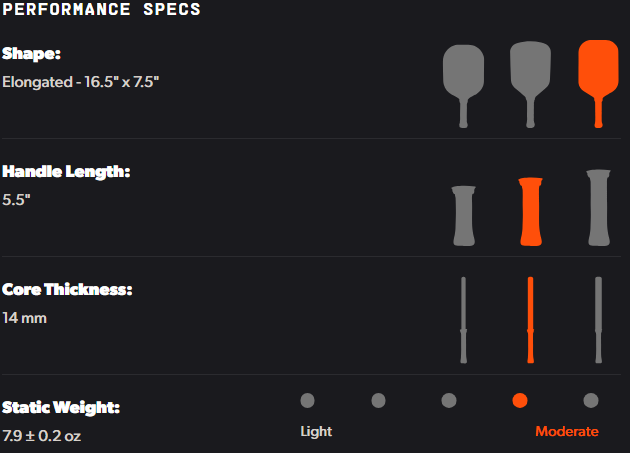The image size is (630, 453).
Task: Choose the second static weight dot
Action: click(378, 400)
